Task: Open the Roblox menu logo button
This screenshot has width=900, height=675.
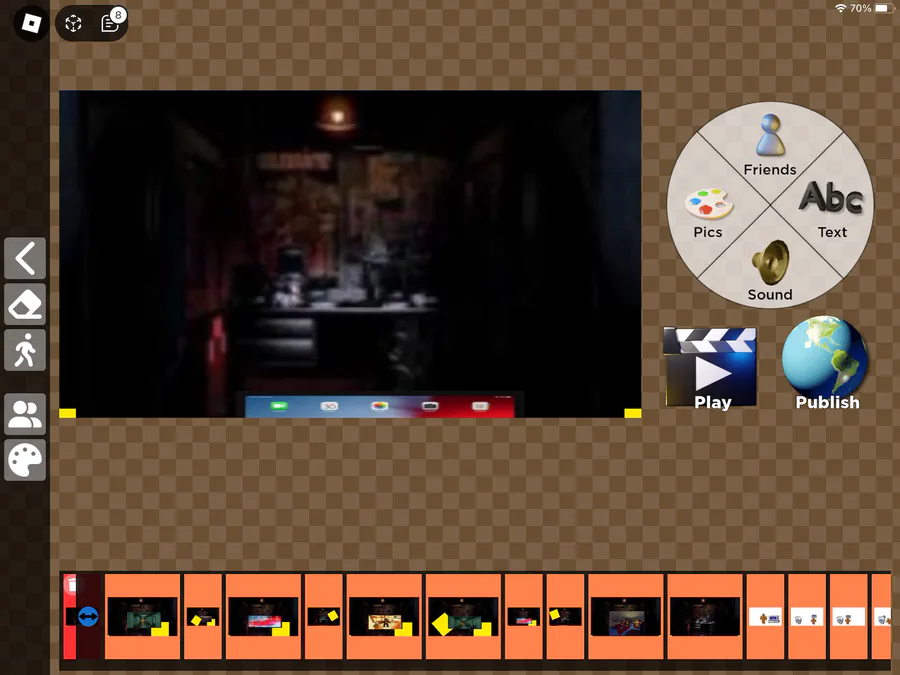Action: click(30, 23)
